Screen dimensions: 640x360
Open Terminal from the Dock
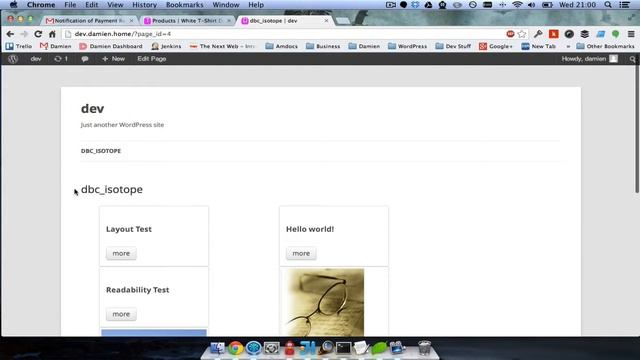click(x=343, y=348)
